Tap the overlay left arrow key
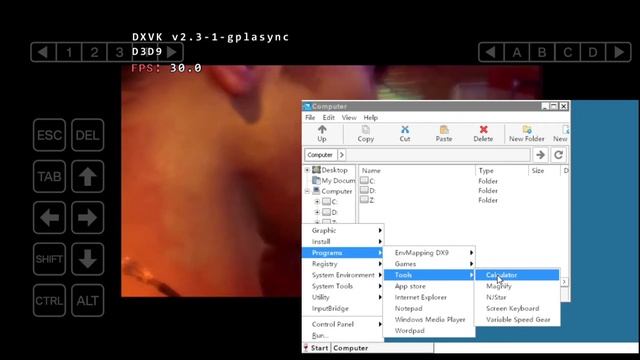The height and width of the screenshot is (360, 640). click(49, 218)
